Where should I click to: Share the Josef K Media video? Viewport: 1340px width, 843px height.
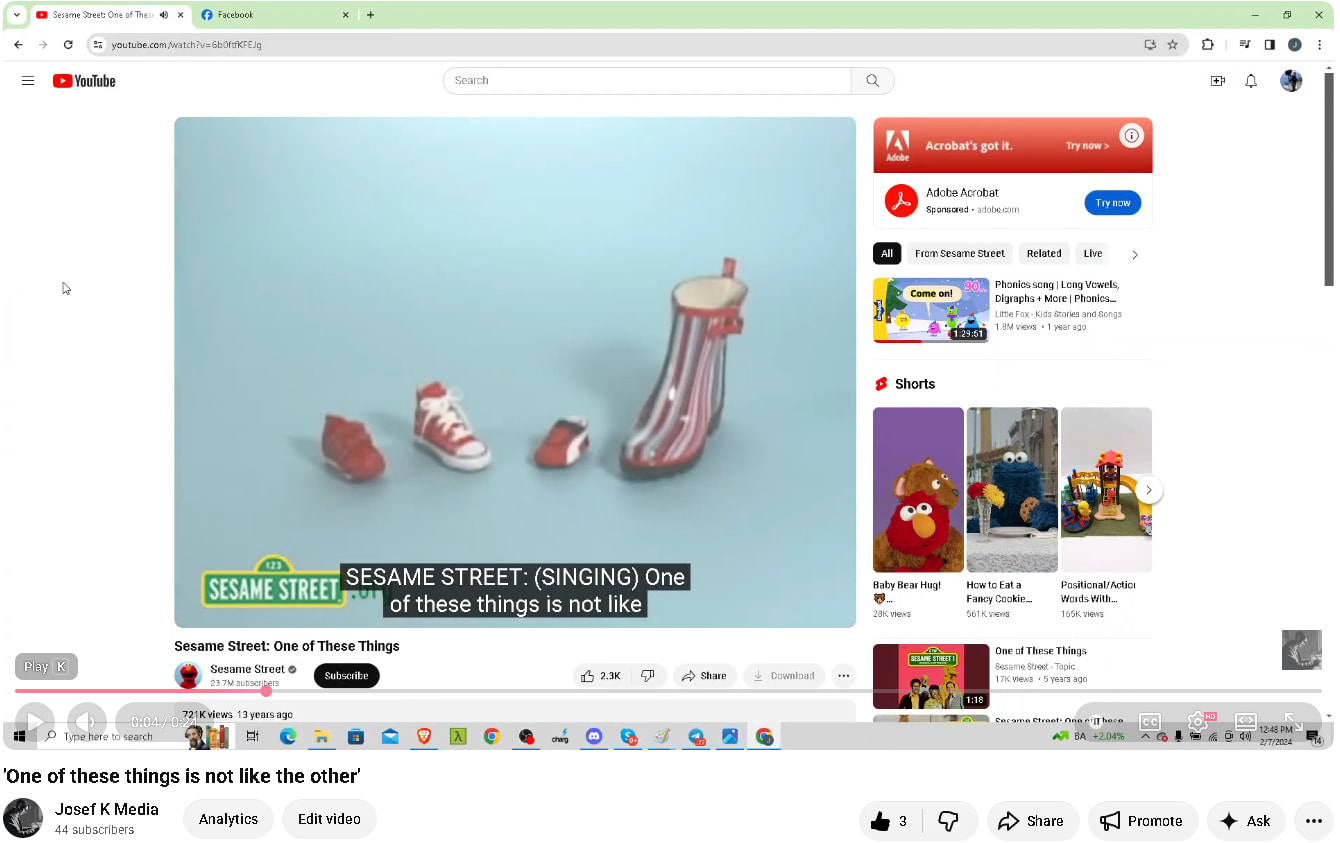click(1033, 821)
